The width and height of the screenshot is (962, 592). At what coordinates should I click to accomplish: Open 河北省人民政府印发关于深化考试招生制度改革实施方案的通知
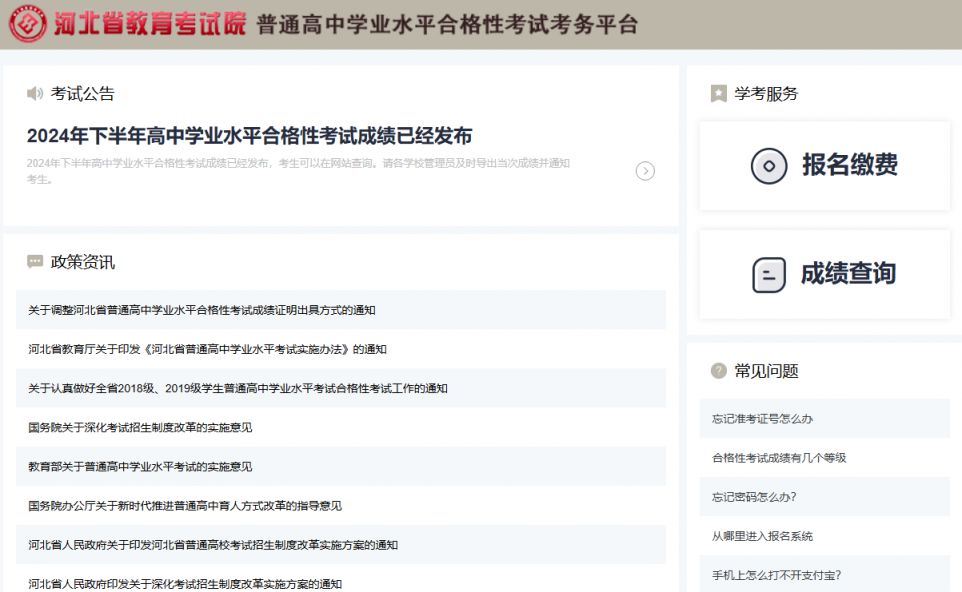click(341, 579)
